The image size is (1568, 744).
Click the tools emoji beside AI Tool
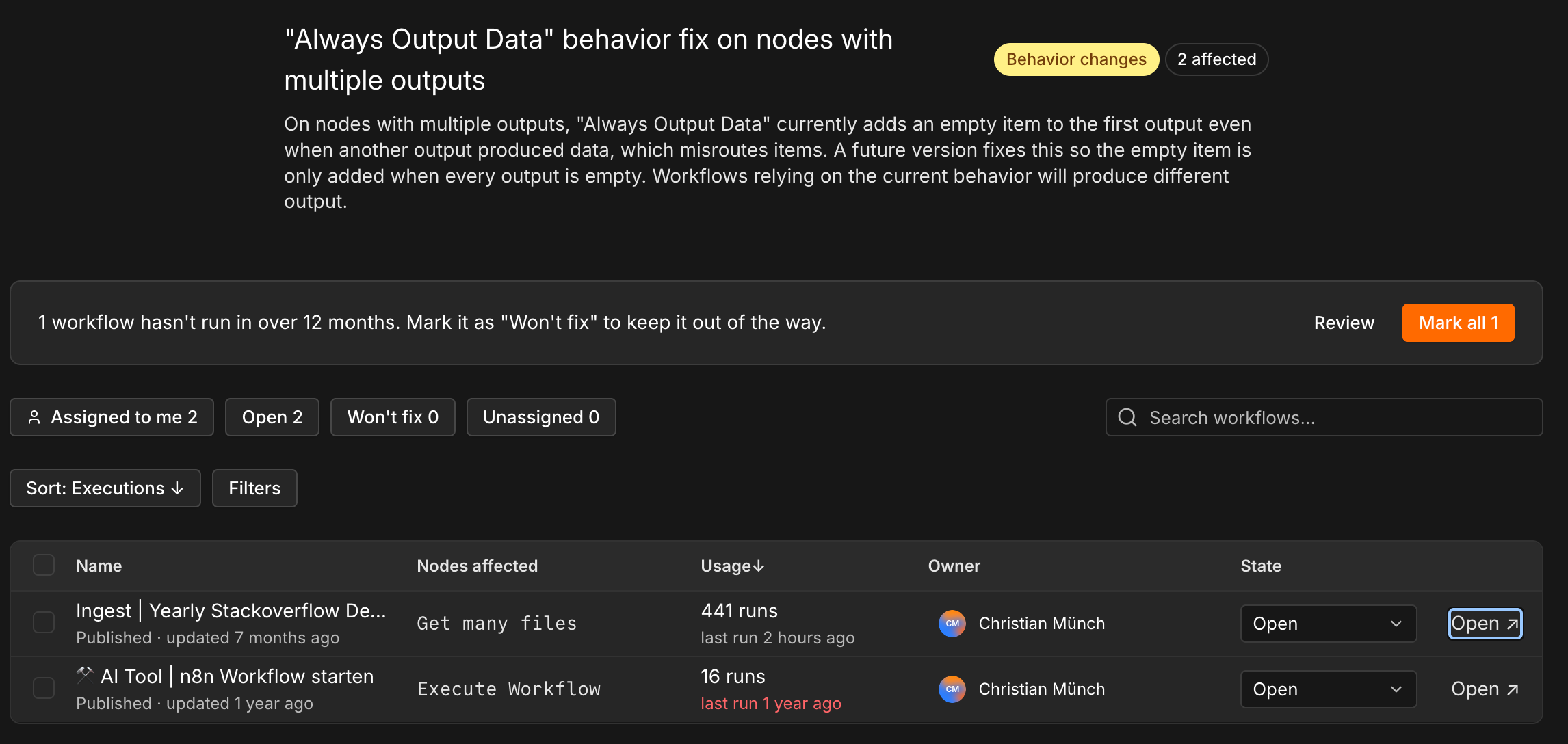tap(85, 675)
